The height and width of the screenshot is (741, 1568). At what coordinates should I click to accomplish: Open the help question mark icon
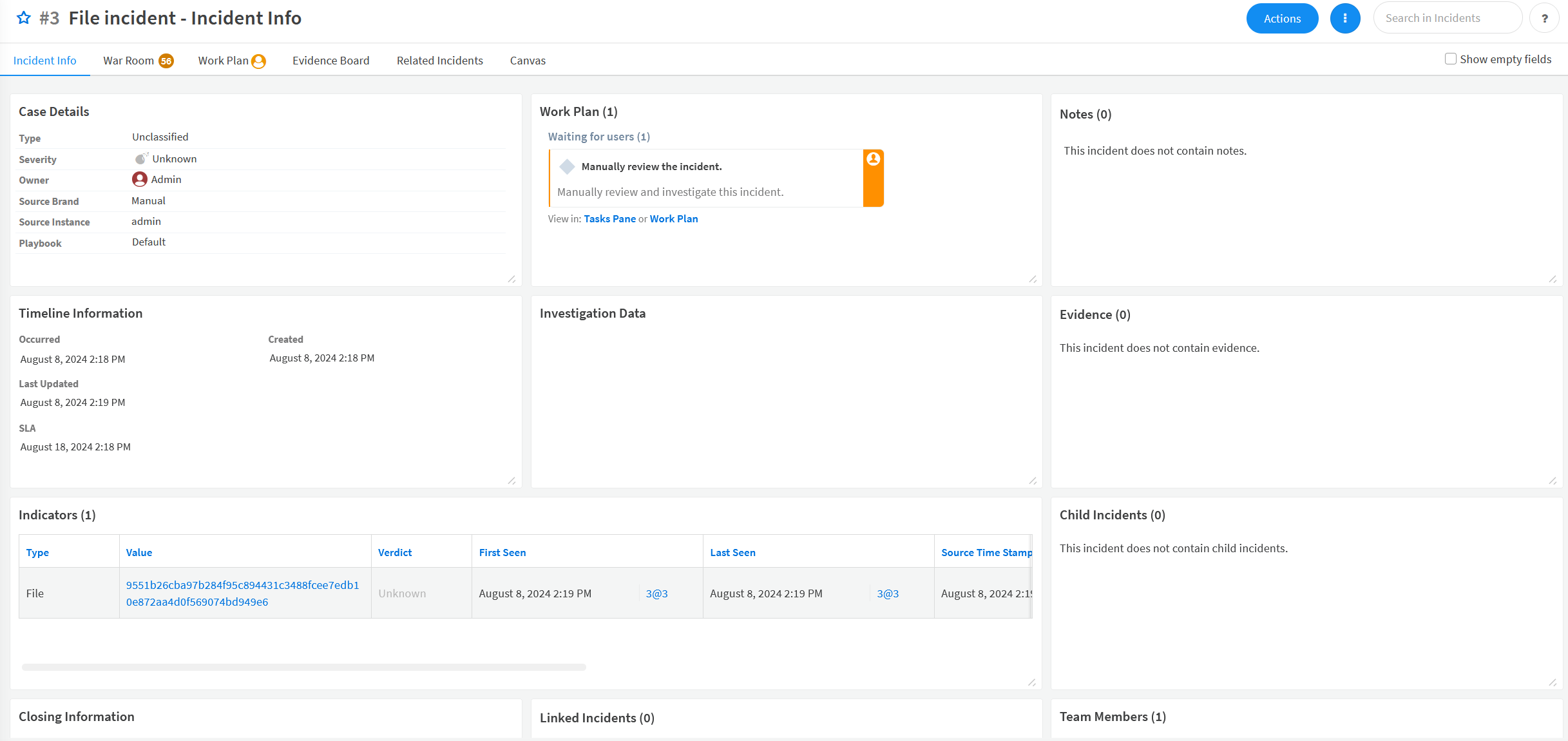coord(1544,19)
